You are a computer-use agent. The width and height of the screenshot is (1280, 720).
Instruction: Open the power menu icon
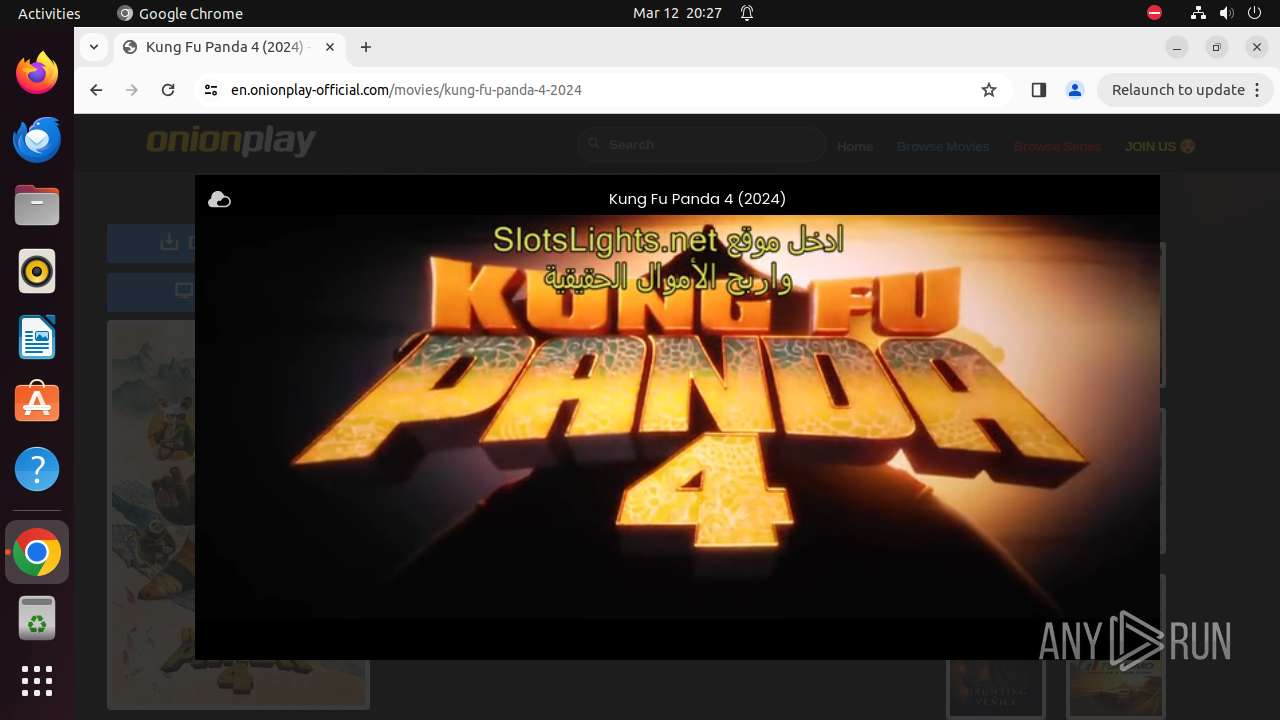(1254, 14)
